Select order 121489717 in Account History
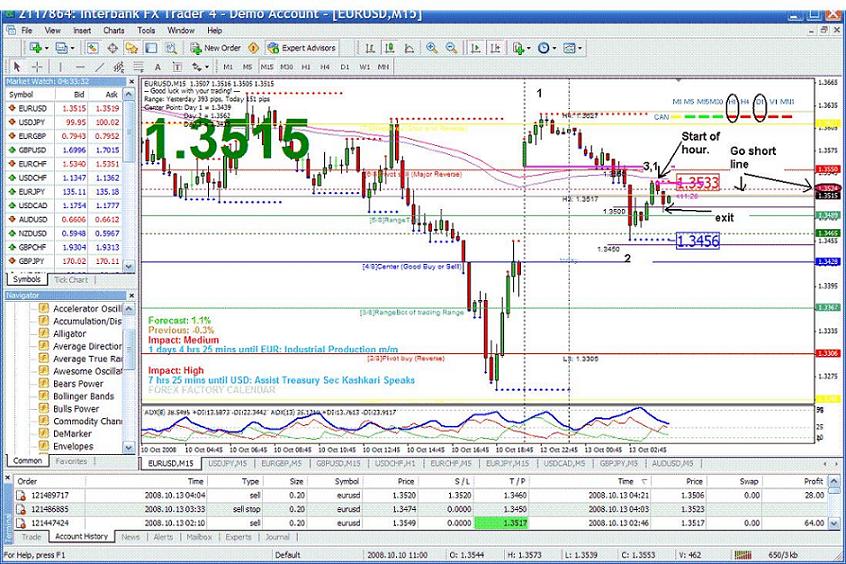This screenshot has height=564, width=846. (x=421, y=495)
